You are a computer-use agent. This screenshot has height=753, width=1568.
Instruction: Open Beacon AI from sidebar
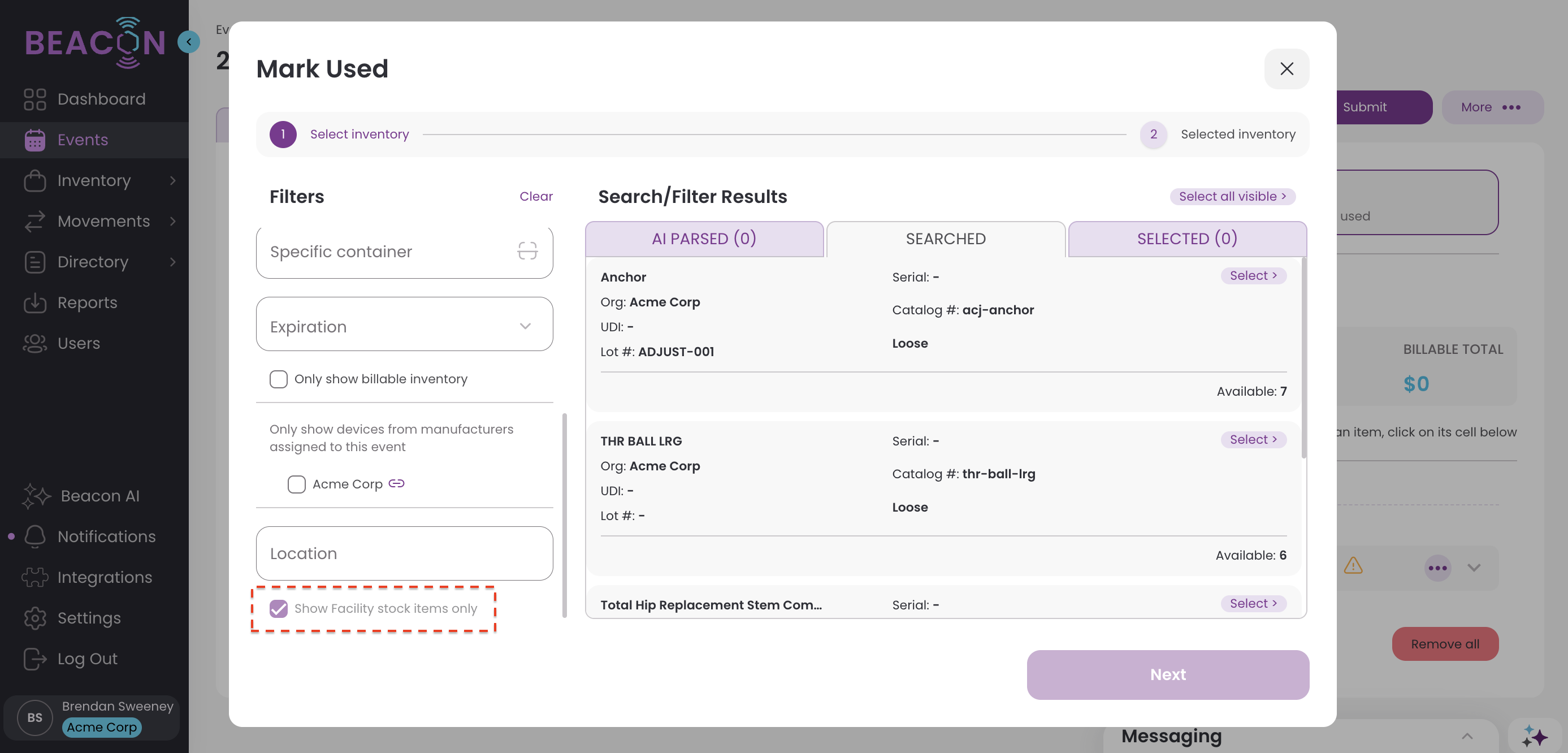pos(100,496)
